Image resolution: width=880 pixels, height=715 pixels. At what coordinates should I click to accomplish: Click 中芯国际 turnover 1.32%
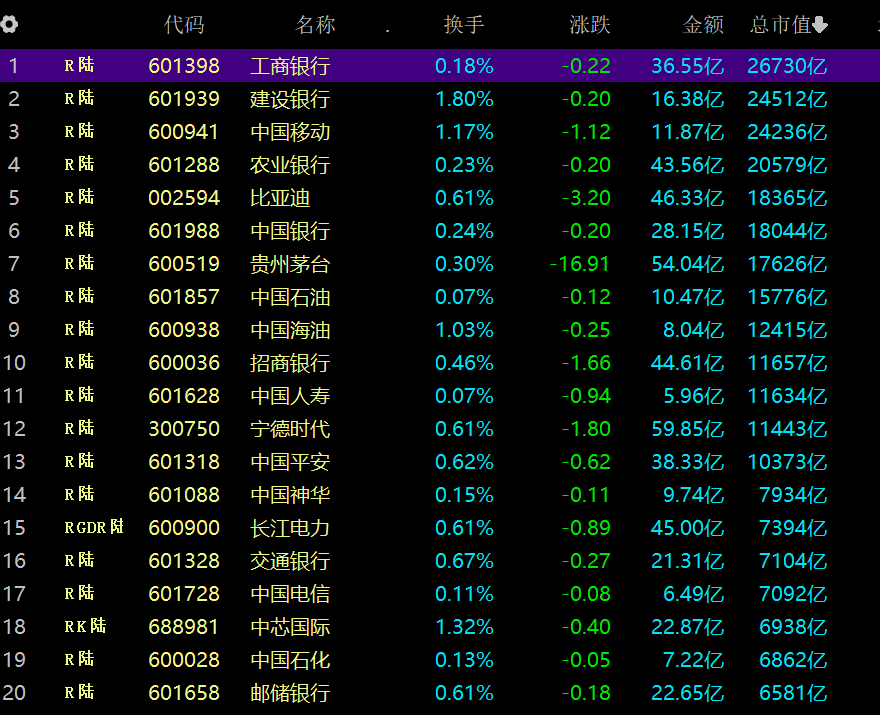coord(465,627)
